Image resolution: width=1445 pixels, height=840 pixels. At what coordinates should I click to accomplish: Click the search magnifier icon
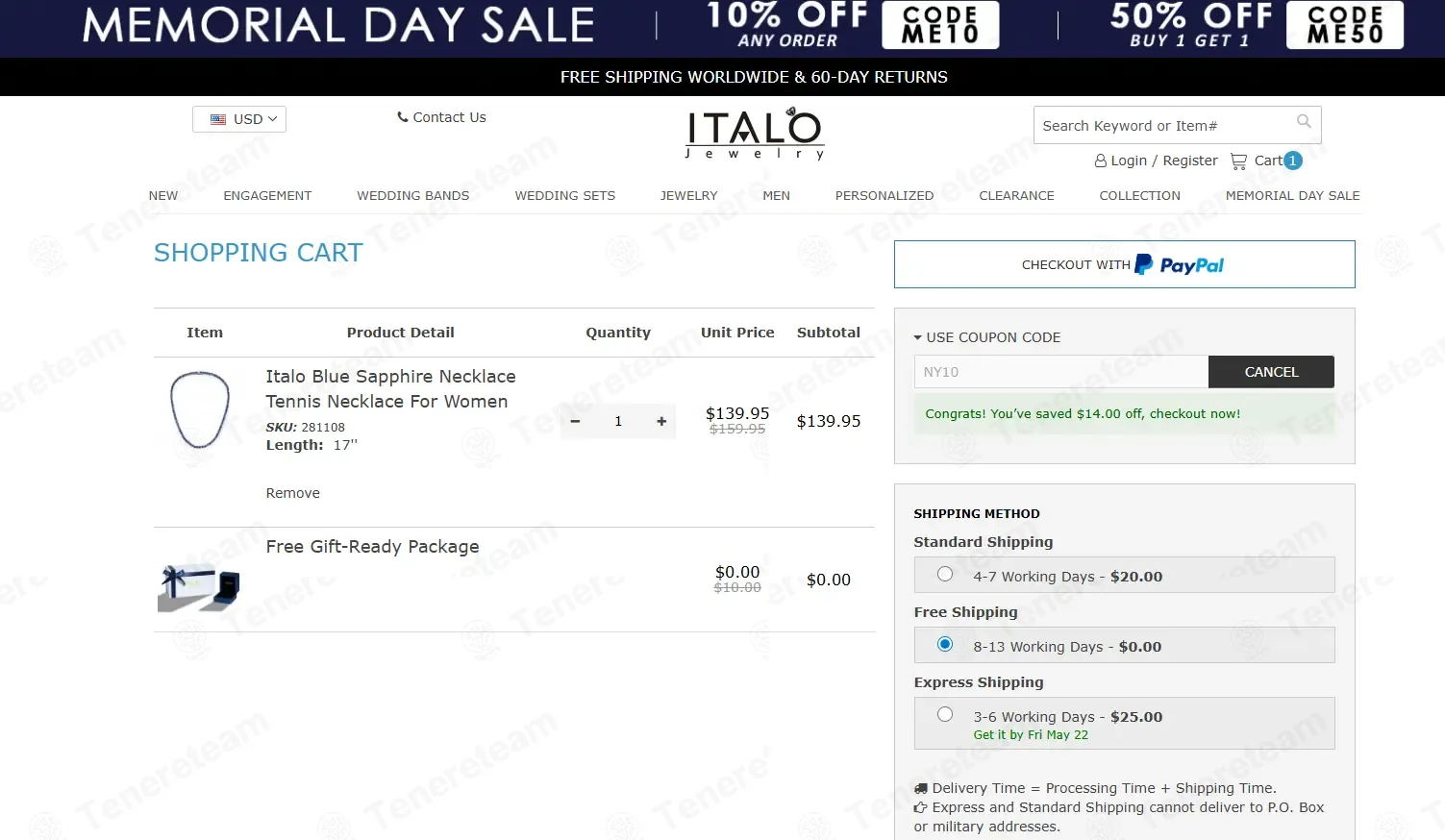[1304, 121]
